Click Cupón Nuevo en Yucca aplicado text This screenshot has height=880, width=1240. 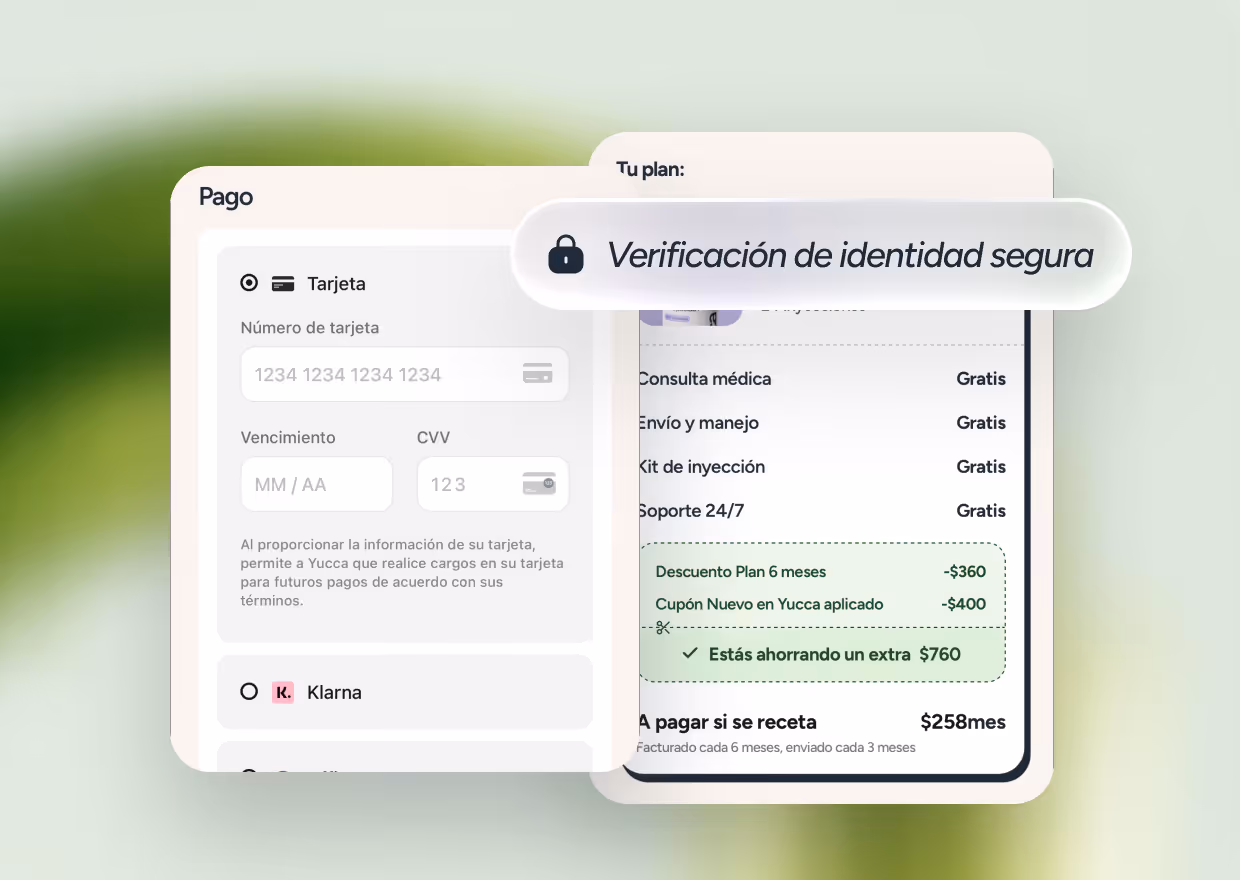770,604
